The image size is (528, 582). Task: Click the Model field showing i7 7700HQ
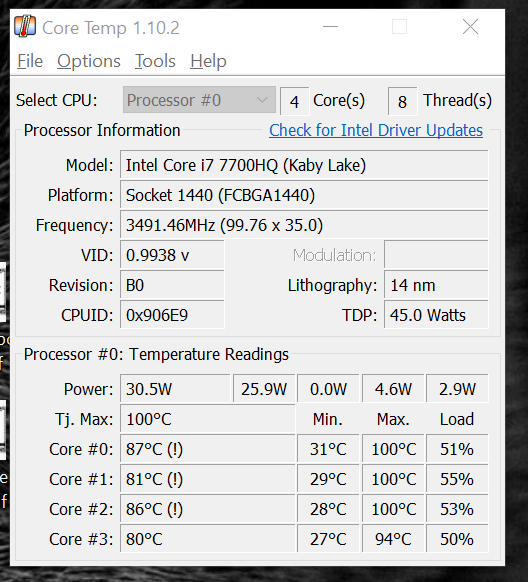[304, 165]
